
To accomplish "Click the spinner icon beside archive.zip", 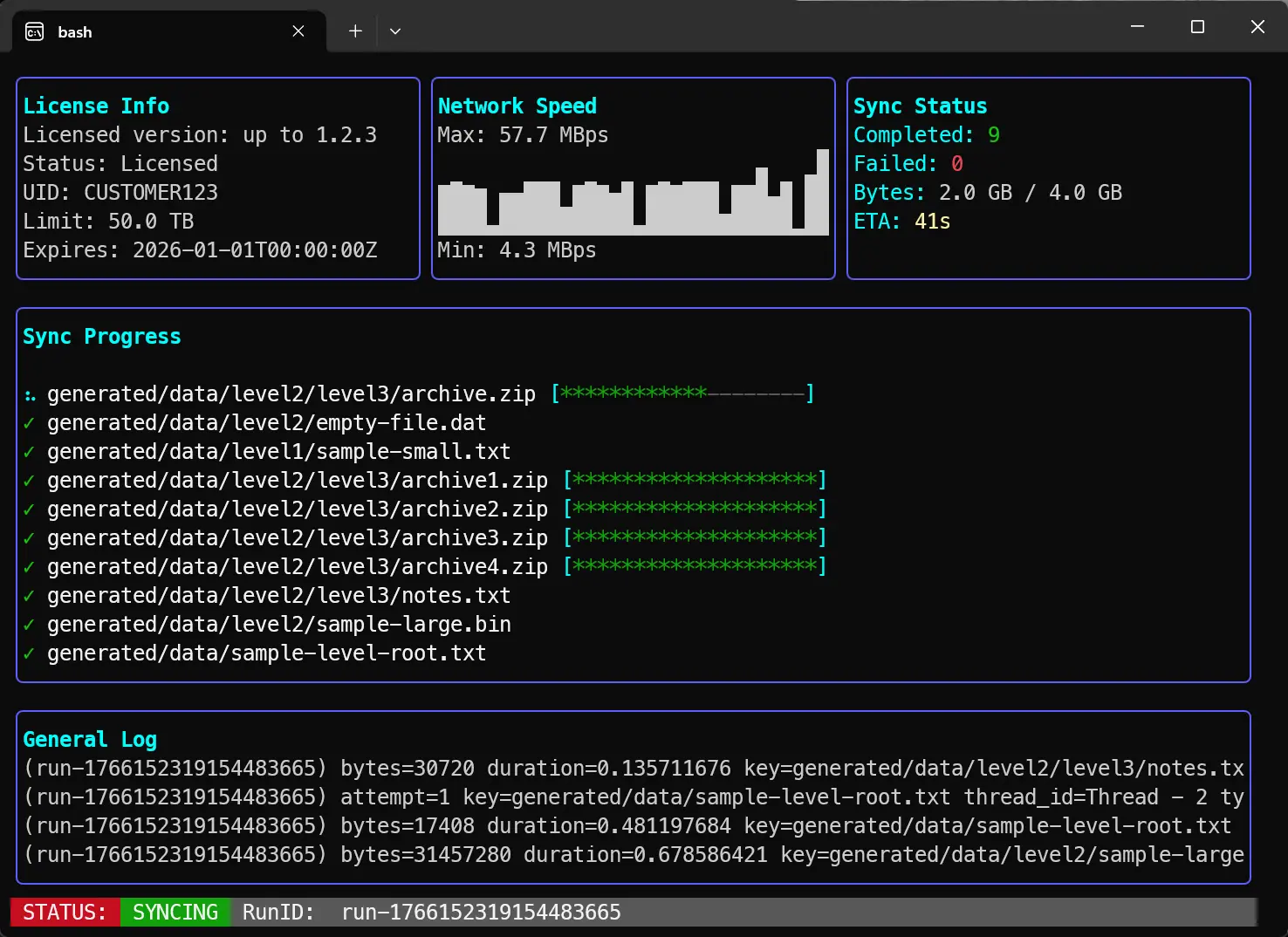I will pos(30,395).
